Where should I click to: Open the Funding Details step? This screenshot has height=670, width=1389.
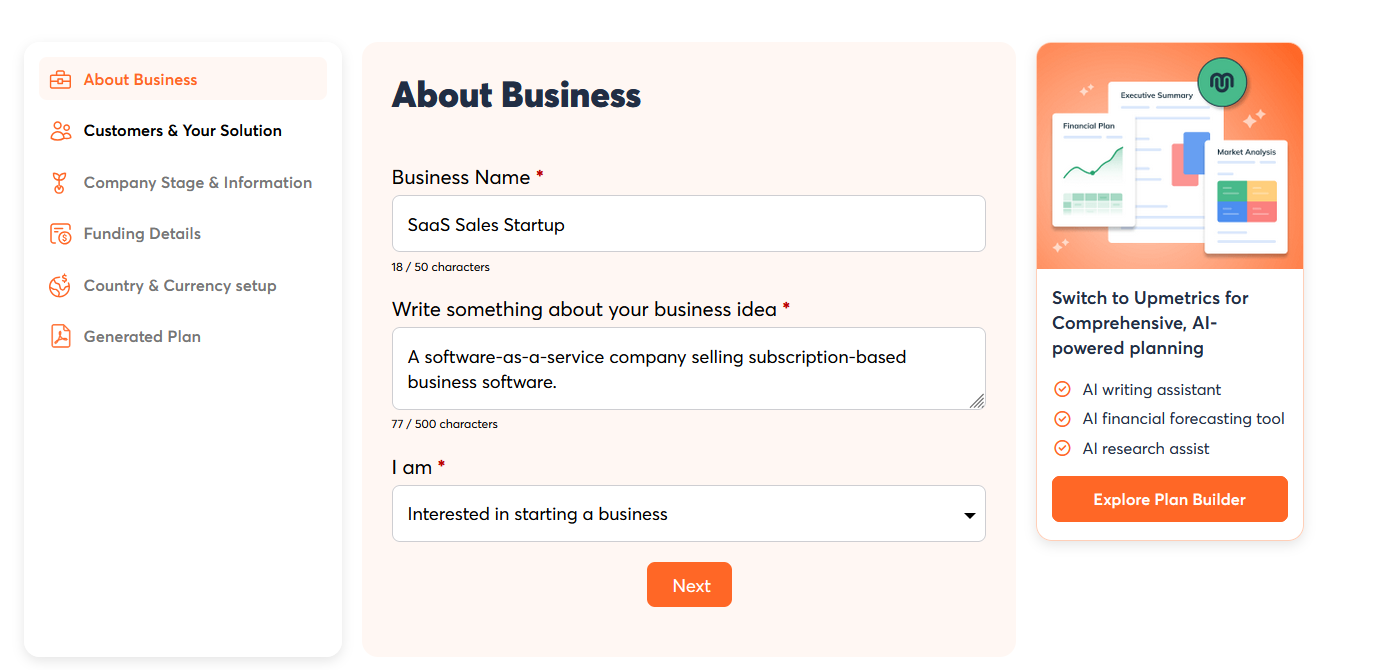click(142, 234)
